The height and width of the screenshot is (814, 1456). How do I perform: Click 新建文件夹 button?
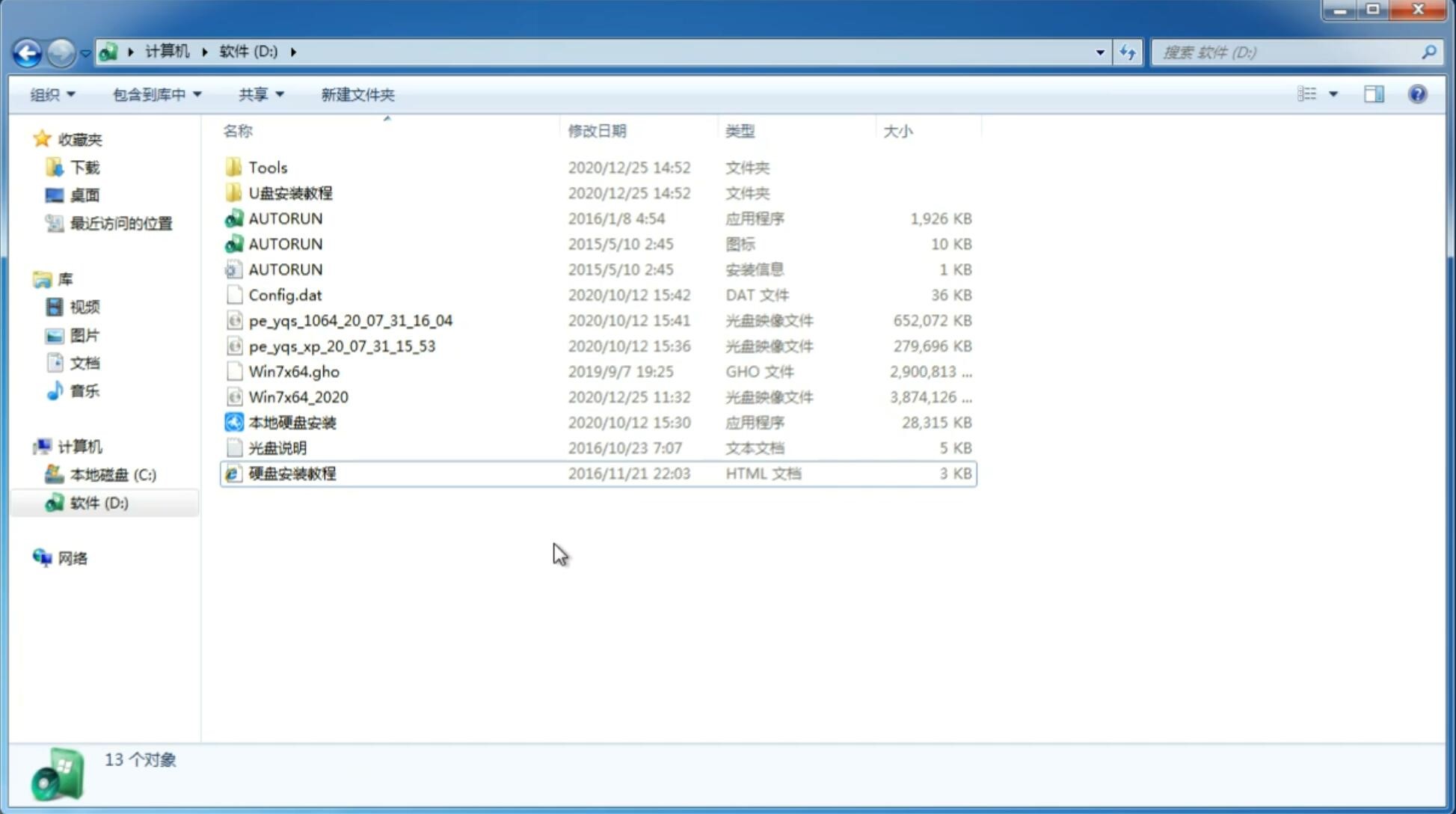(357, 94)
